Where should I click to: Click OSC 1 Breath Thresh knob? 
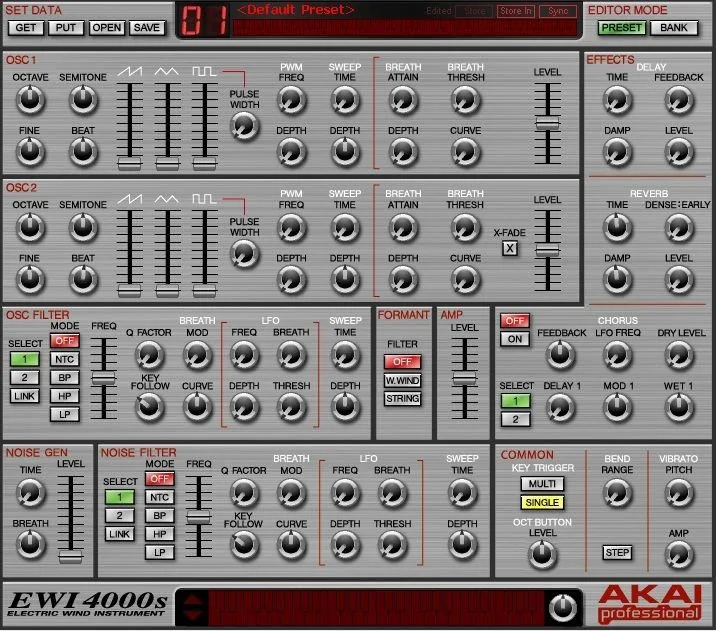coord(465,100)
